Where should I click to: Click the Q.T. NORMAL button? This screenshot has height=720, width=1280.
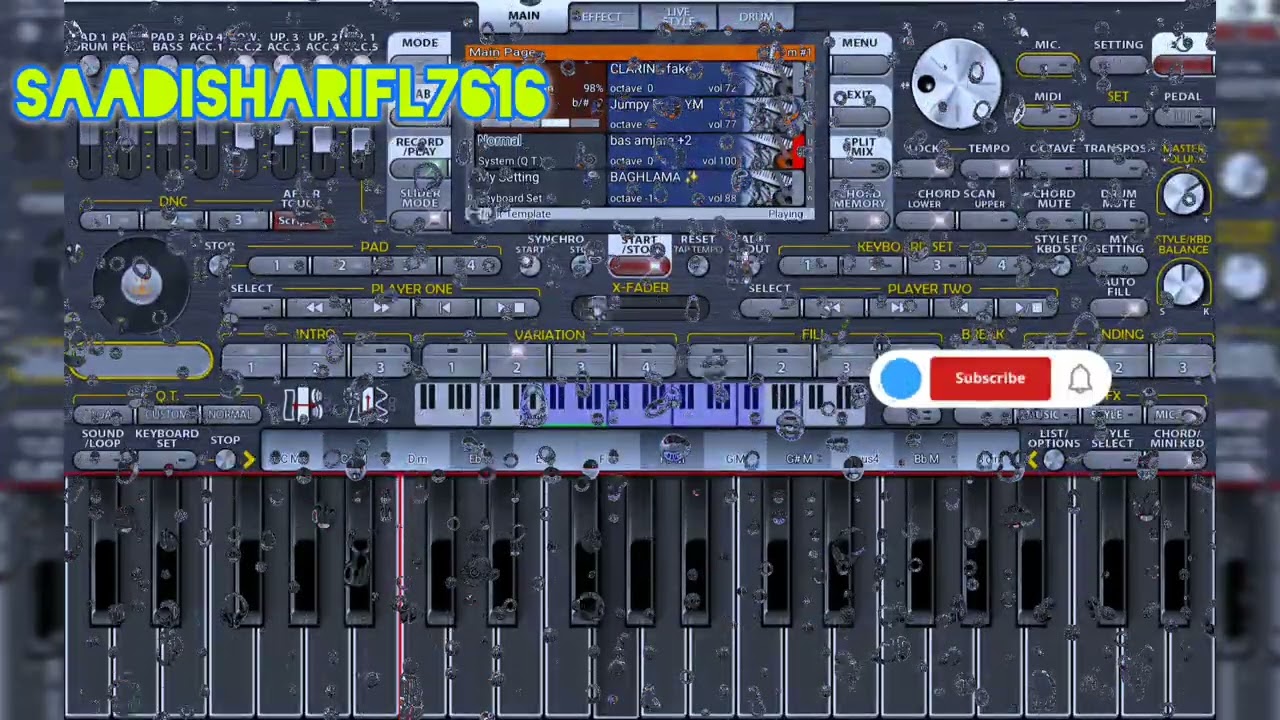[x=230, y=415]
